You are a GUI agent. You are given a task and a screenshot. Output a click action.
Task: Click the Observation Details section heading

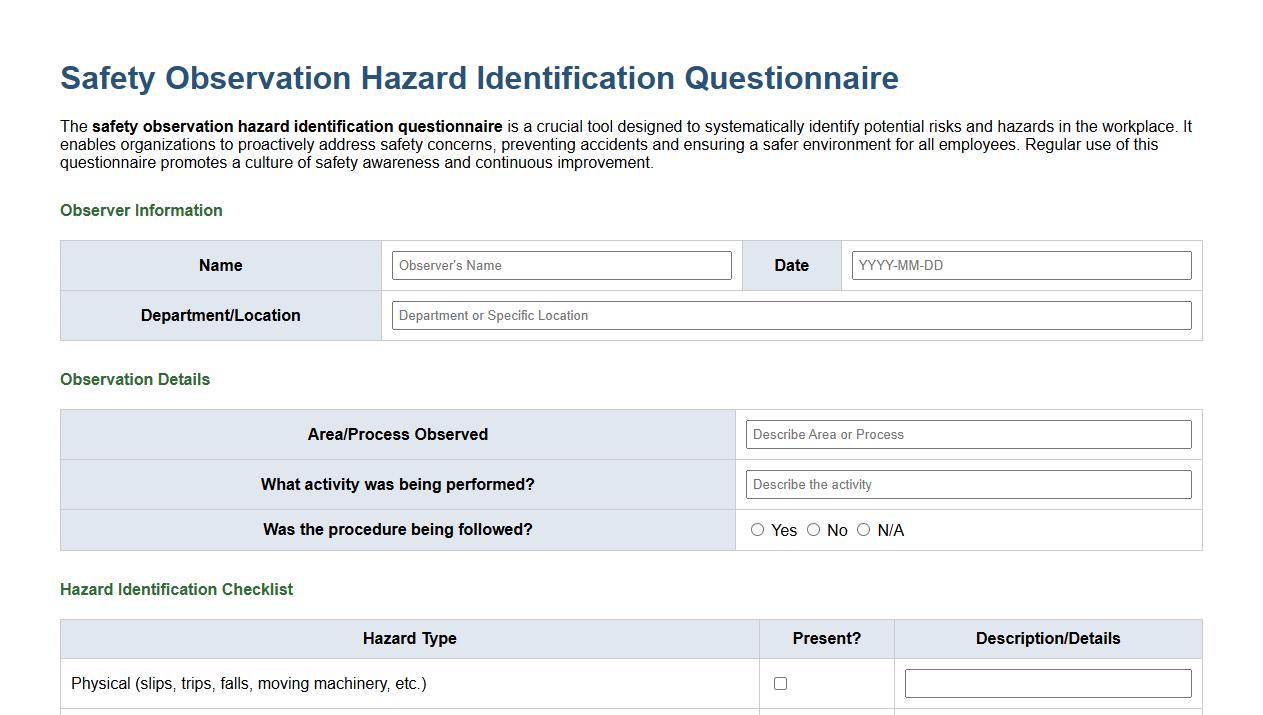pyautogui.click(x=135, y=379)
